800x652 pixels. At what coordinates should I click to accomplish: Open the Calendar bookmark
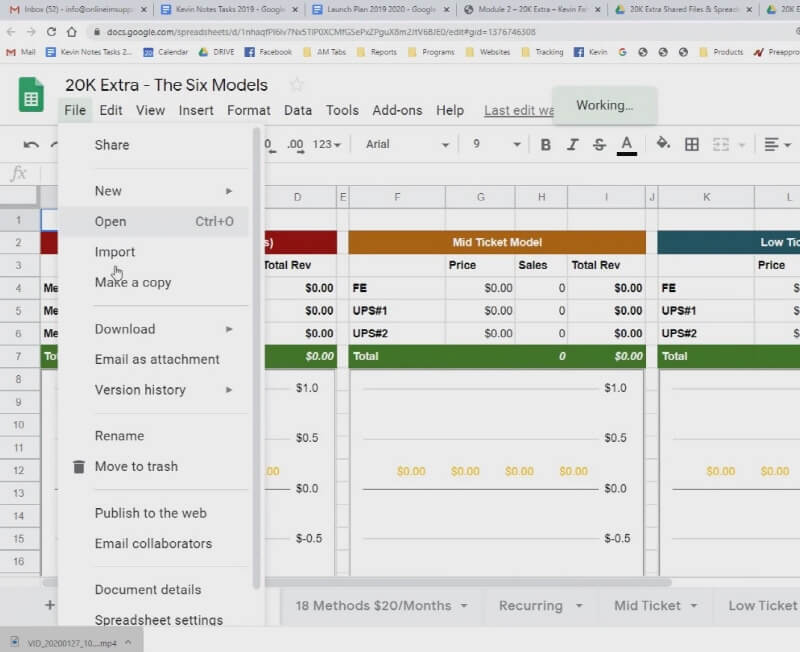pos(165,52)
